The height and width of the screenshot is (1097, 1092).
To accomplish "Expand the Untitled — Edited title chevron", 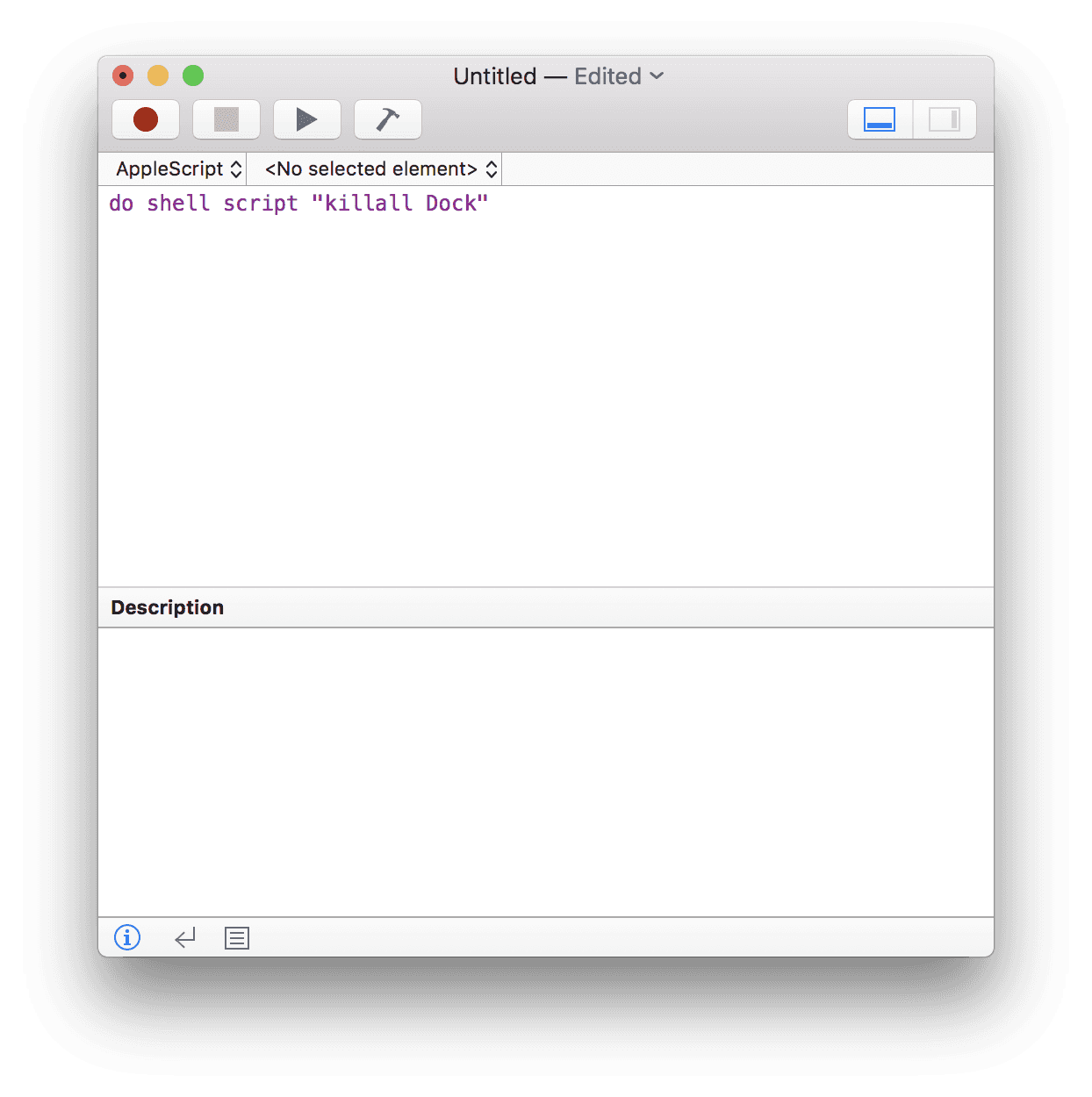I will click(657, 76).
